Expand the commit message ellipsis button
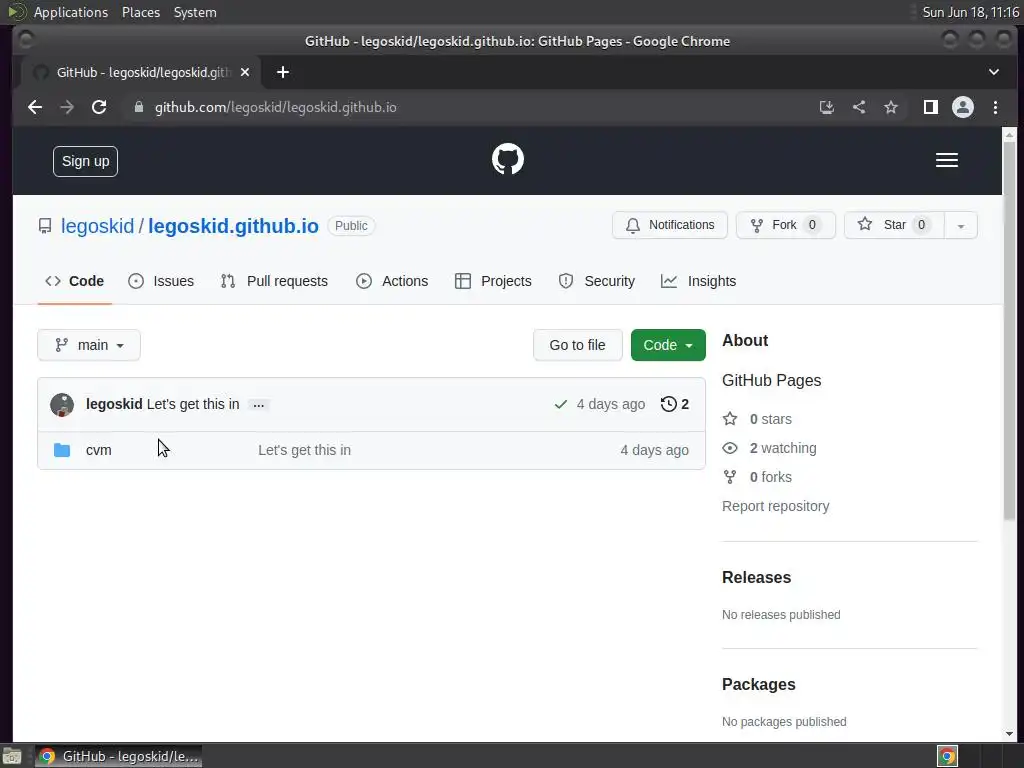Image resolution: width=1024 pixels, height=768 pixels. [259, 405]
